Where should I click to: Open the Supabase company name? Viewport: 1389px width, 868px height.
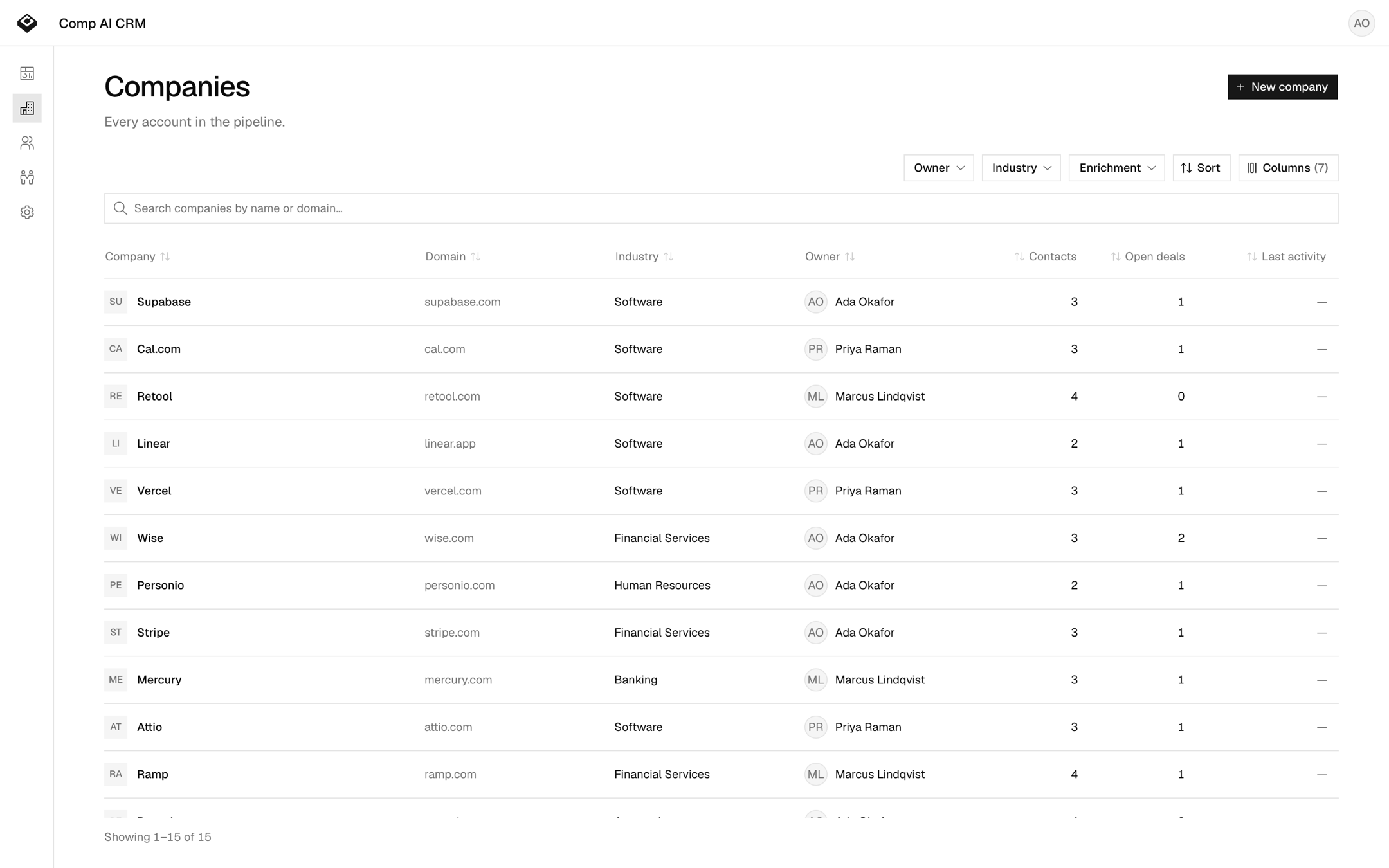point(164,302)
